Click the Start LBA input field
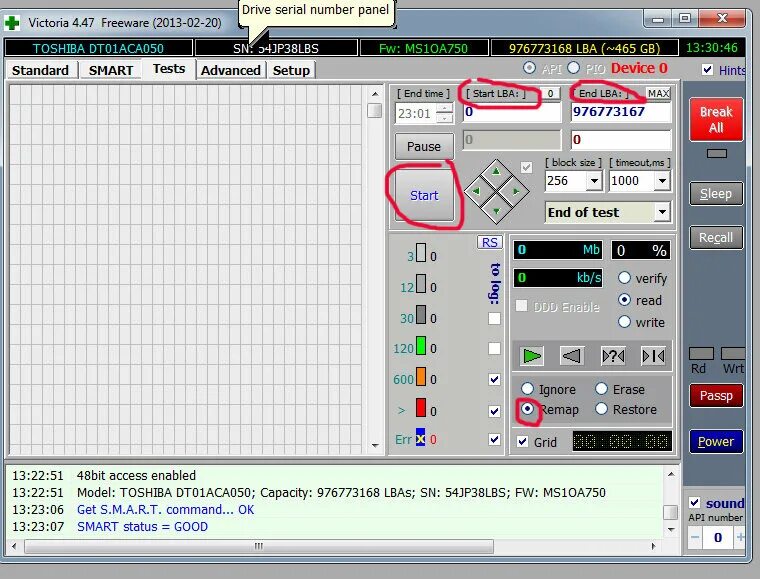 (x=512, y=112)
